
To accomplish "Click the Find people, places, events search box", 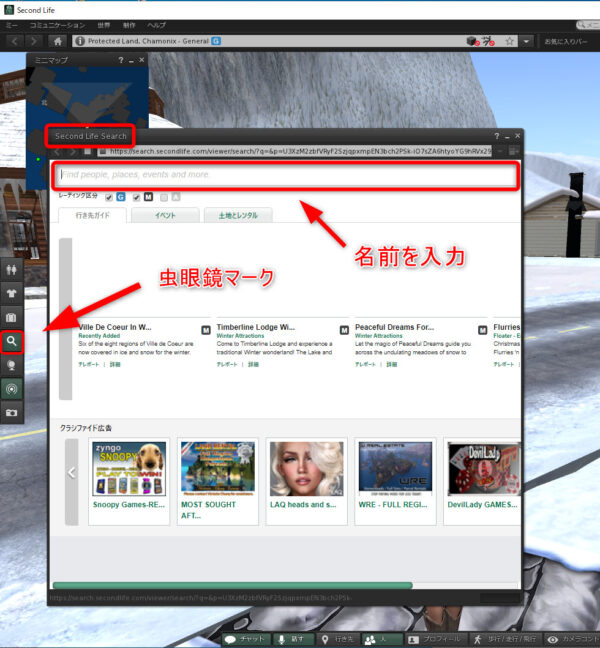I will [x=286, y=176].
